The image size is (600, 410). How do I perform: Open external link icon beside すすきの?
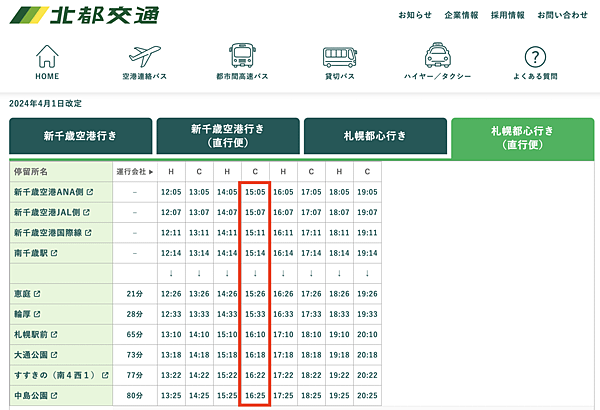(105, 376)
